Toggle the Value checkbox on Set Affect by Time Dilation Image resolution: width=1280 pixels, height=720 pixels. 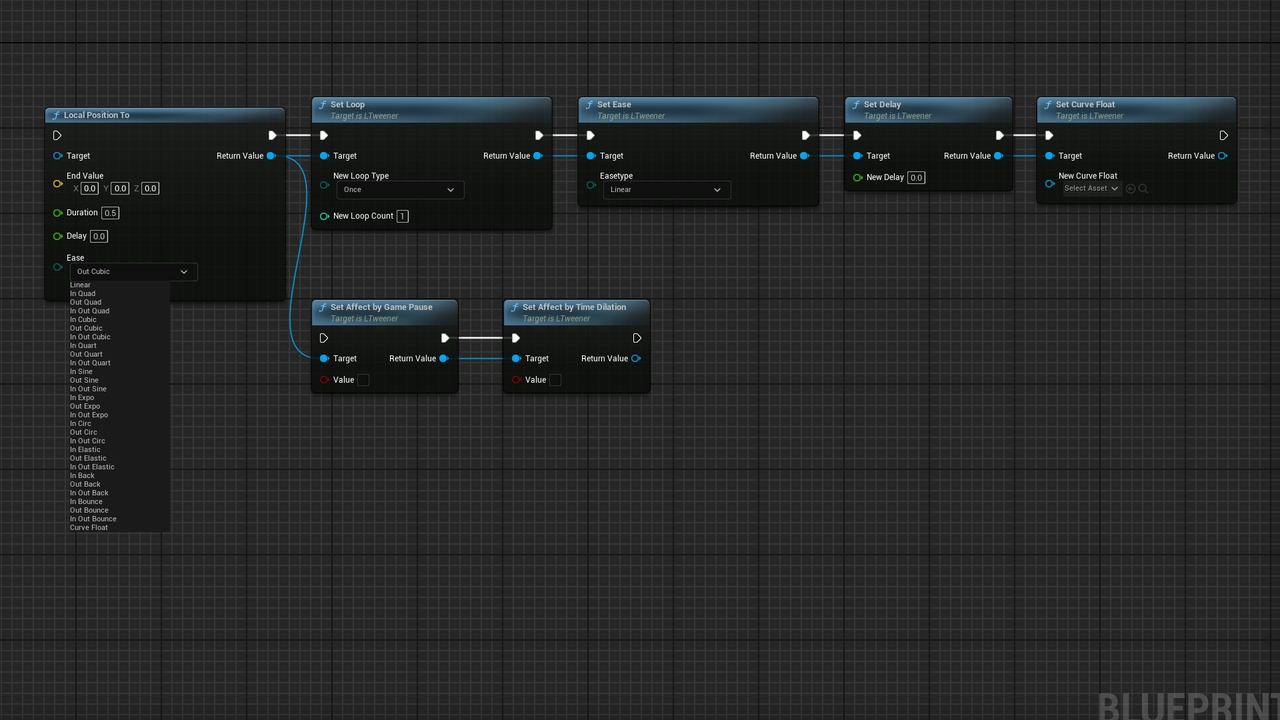555,380
